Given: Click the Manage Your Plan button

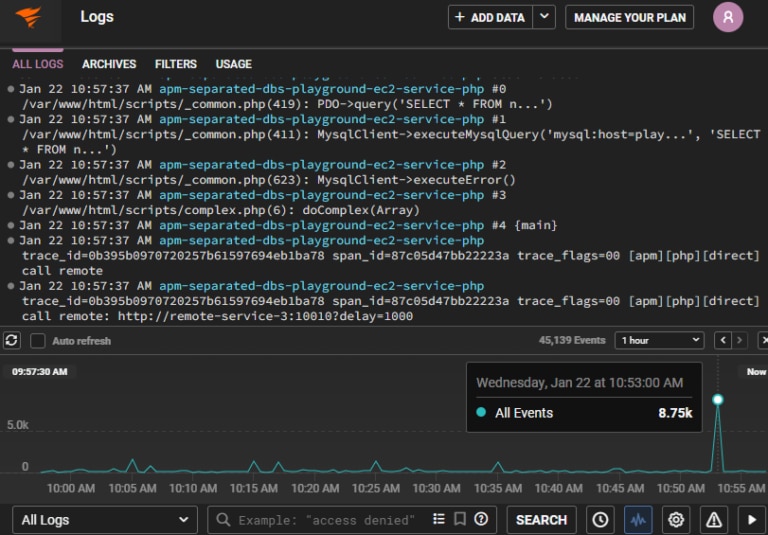Looking at the screenshot, I should (629, 17).
